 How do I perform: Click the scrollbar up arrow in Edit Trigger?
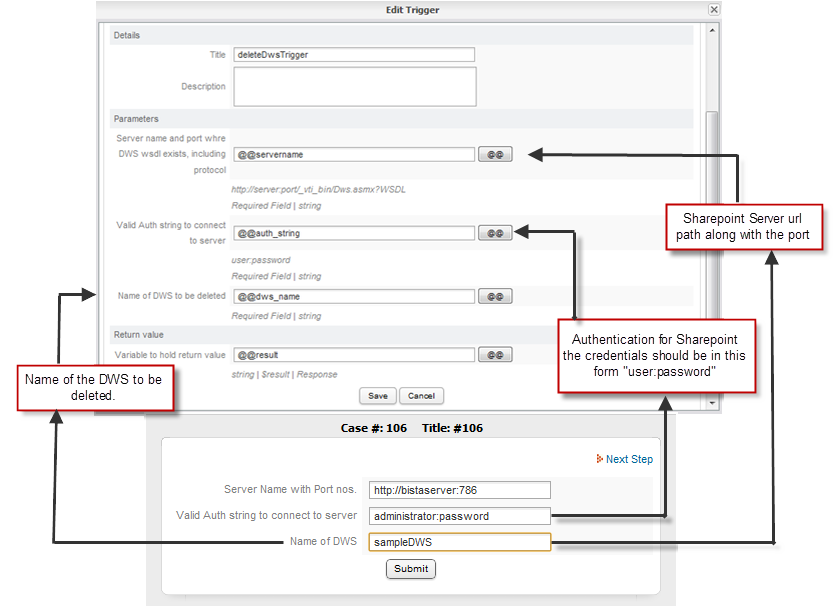(712, 31)
